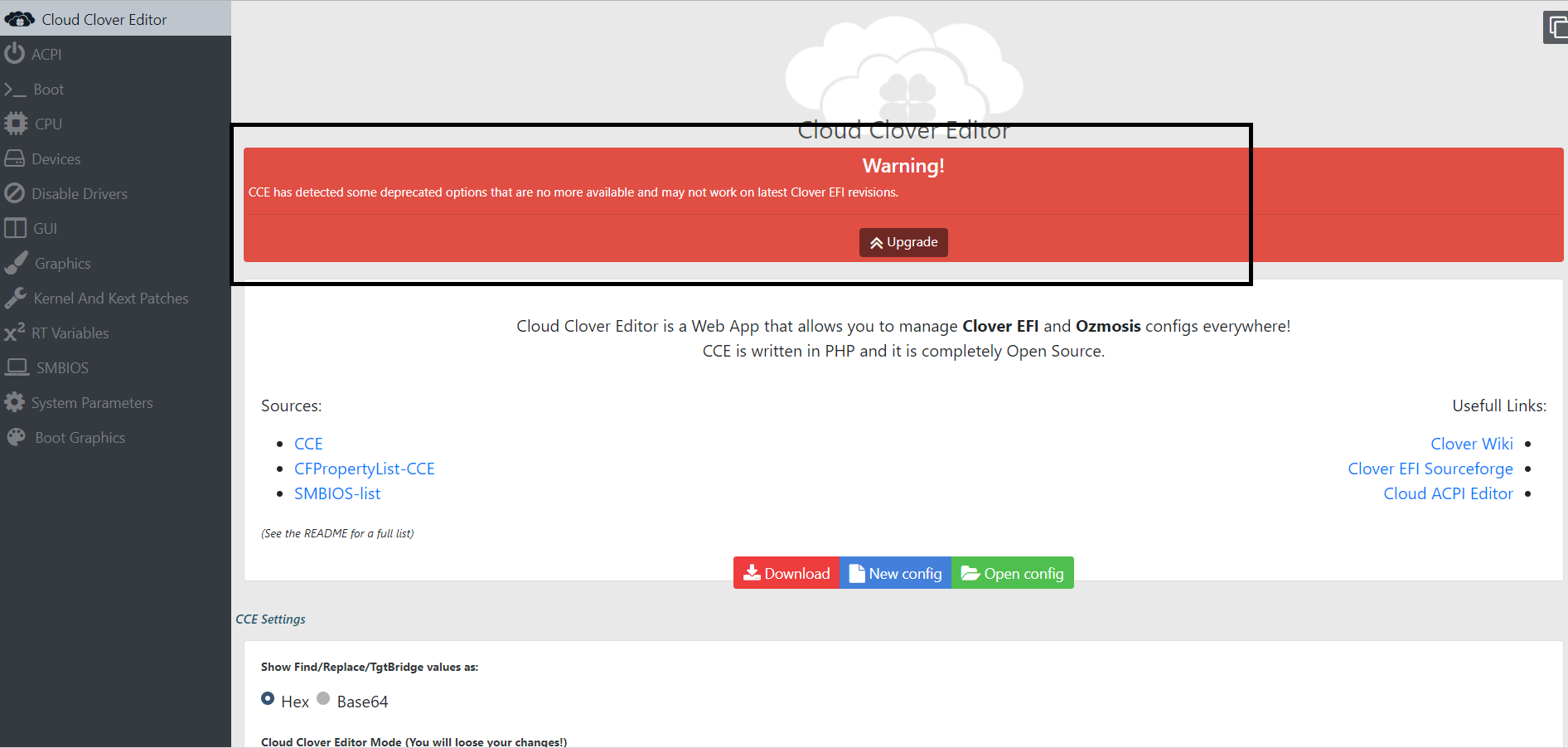Viewport: 1568px width, 748px height.
Task: Select Devices in the sidebar
Action: click(x=115, y=158)
